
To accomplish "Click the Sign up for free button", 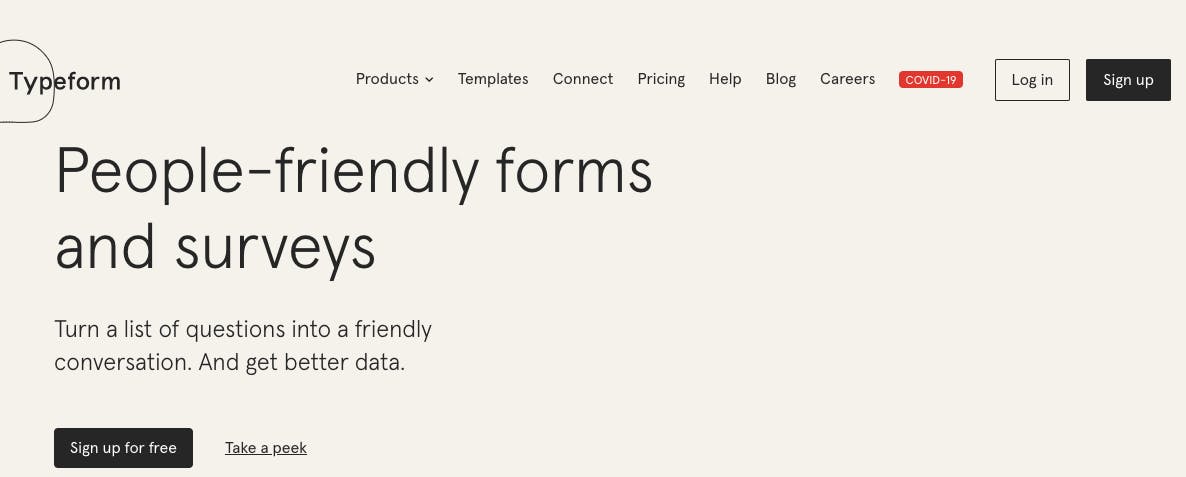I will 123,448.
